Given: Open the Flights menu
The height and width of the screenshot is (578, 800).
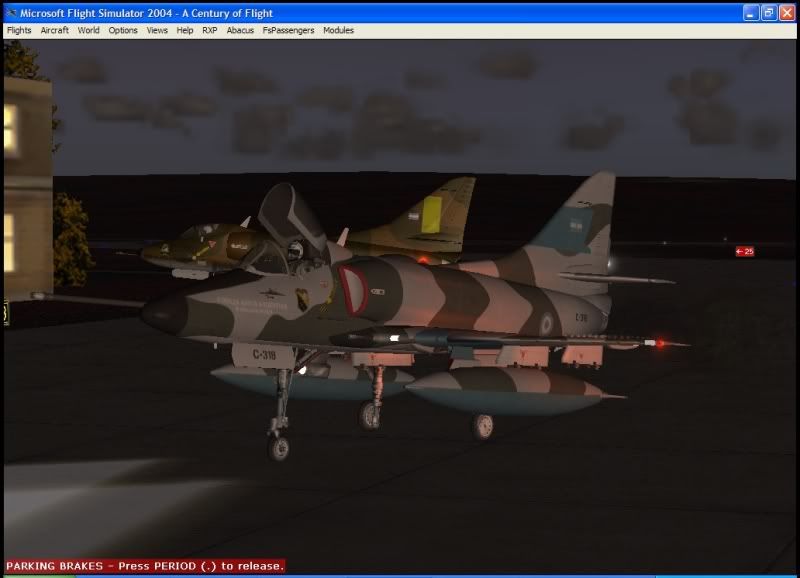Looking at the screenshot, I should pyautogui.click(x=19, y=31).
